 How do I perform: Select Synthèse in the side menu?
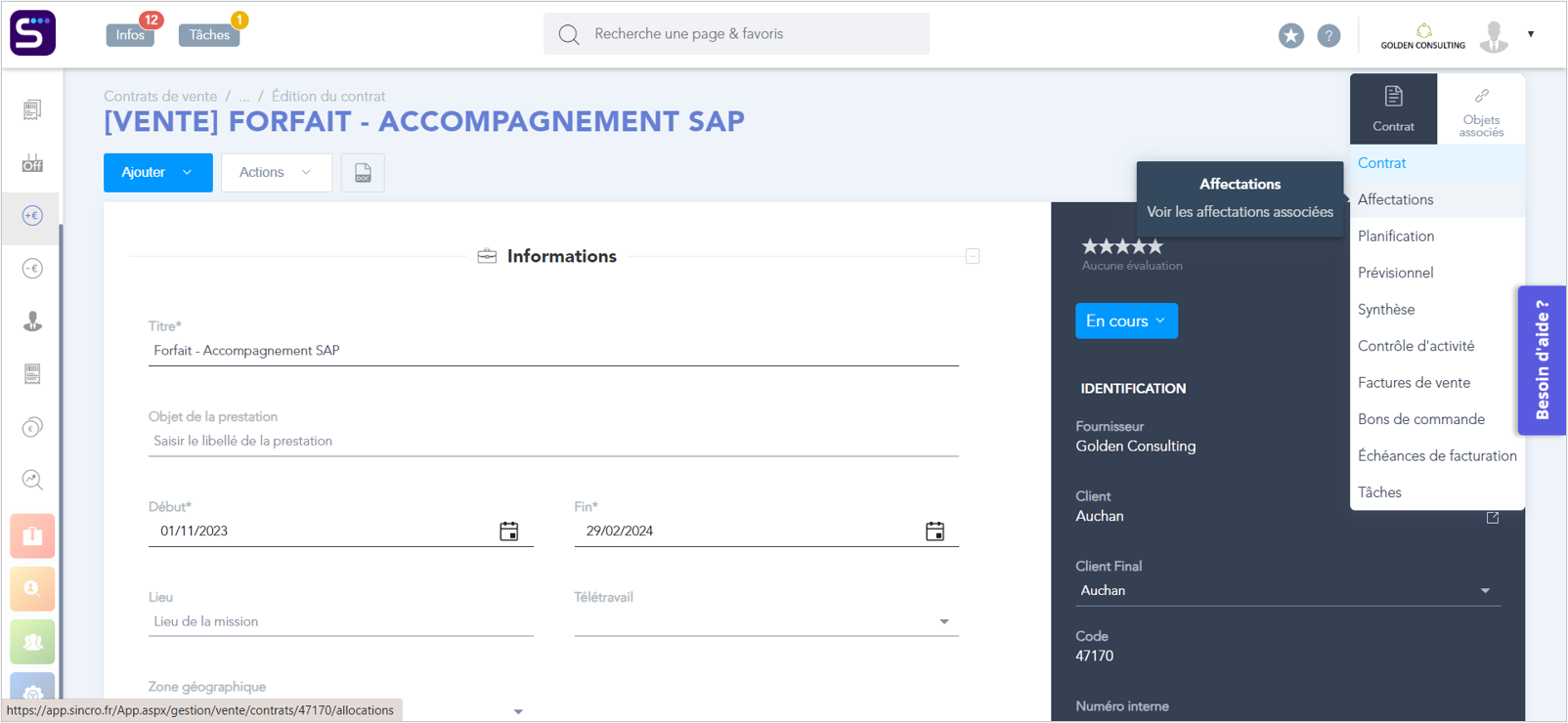coord(1437,310)
